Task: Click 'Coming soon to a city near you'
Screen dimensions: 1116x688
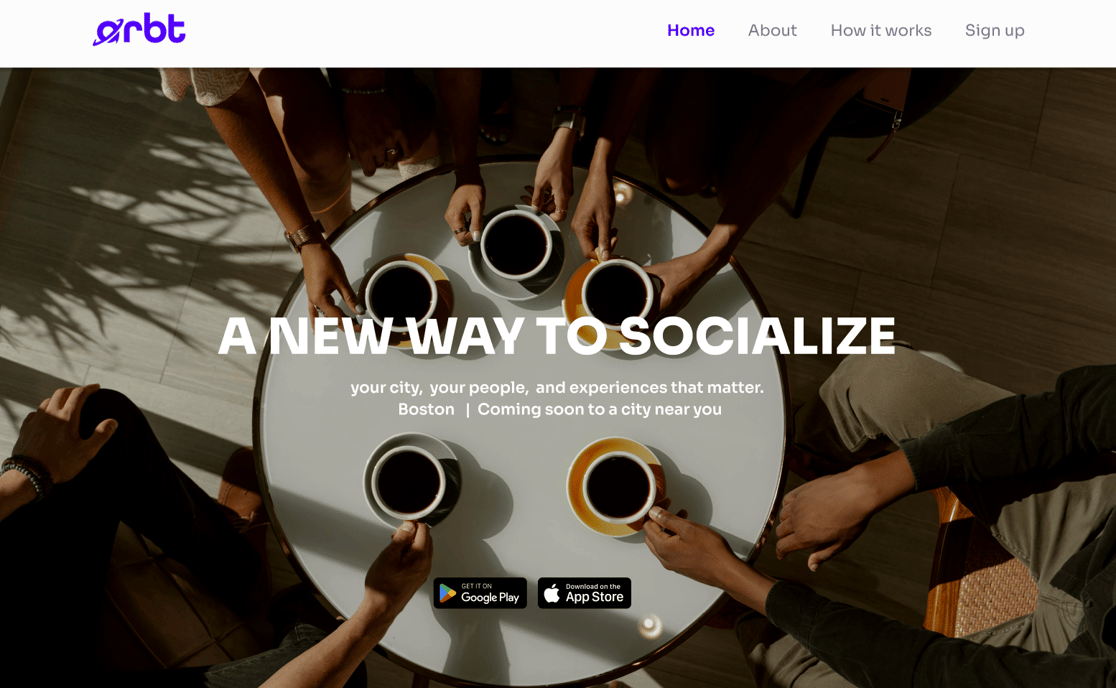Action: 599,410
